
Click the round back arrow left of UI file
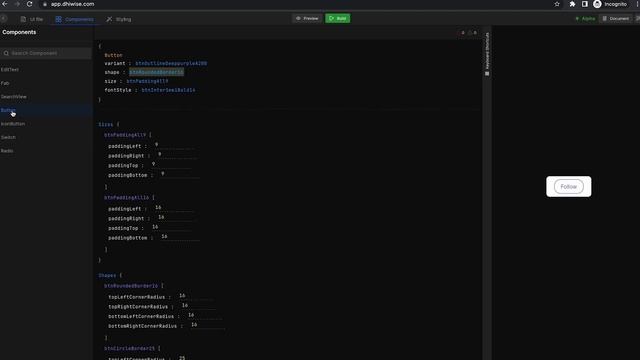coord(4,18)
